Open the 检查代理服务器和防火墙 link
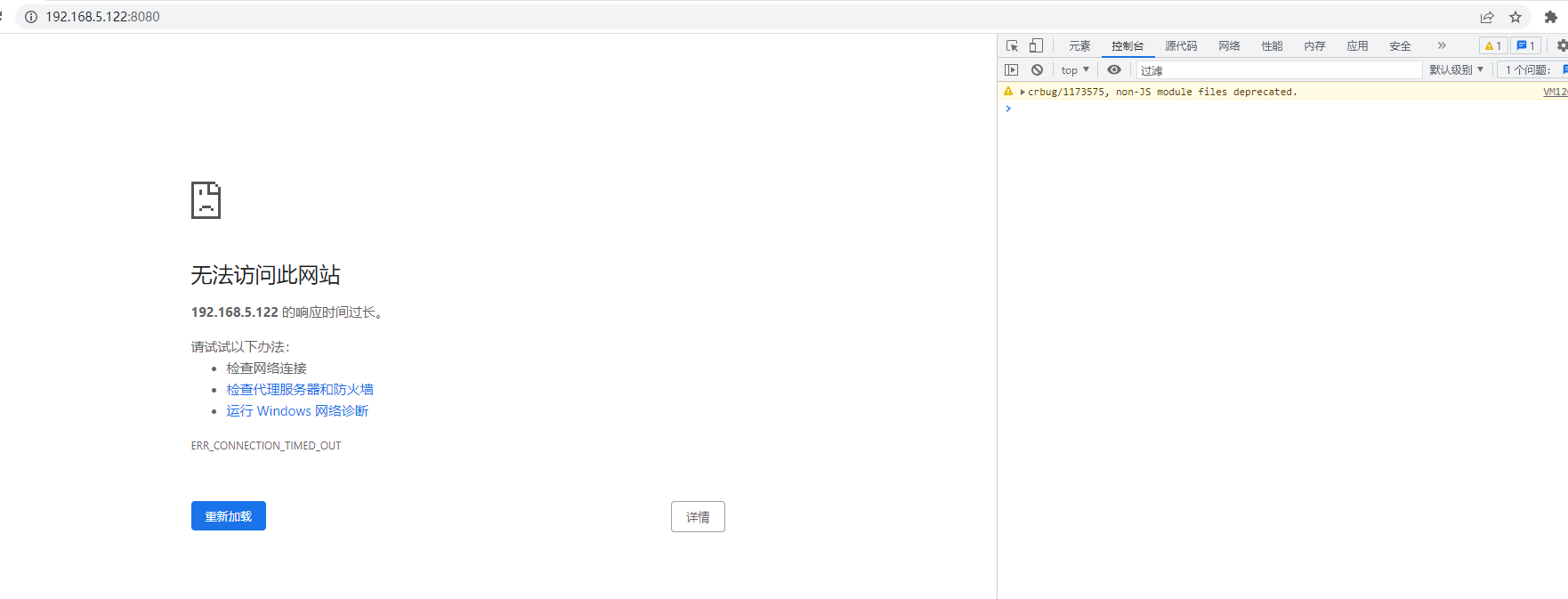Screen dimensions: 1568x599 (x=300, y=389)
